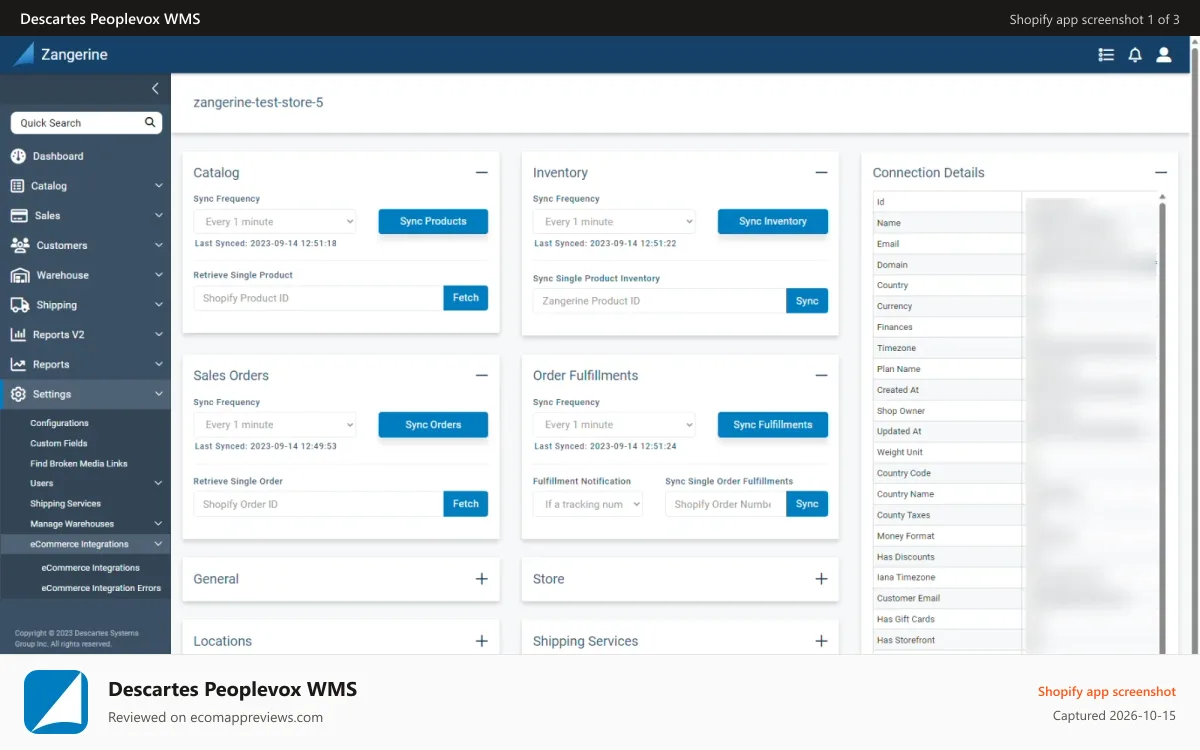Click the Quick Search magnifier icon
Viewport: 1200px width, 750px height.
pos(150,122)
